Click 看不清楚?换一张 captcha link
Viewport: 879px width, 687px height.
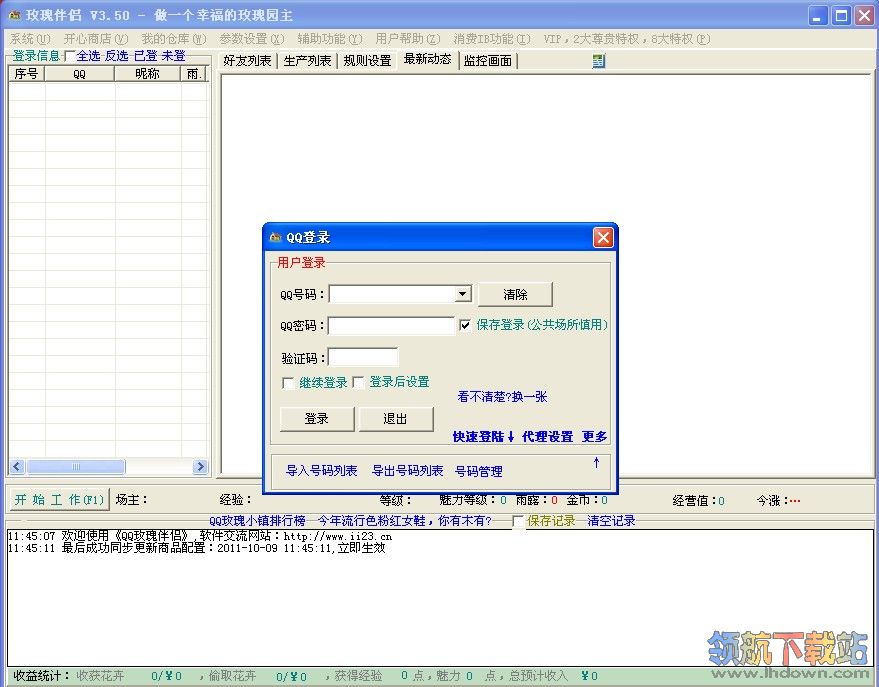(502, 397)
